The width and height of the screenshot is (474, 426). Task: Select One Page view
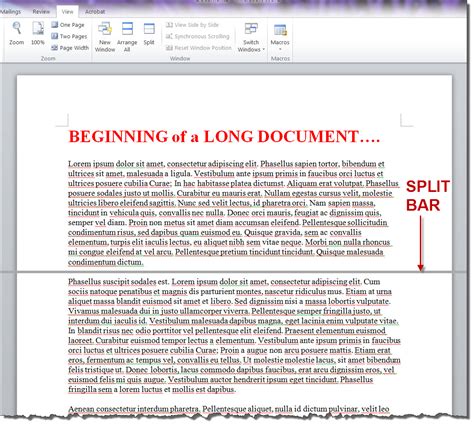pos(68,25)
